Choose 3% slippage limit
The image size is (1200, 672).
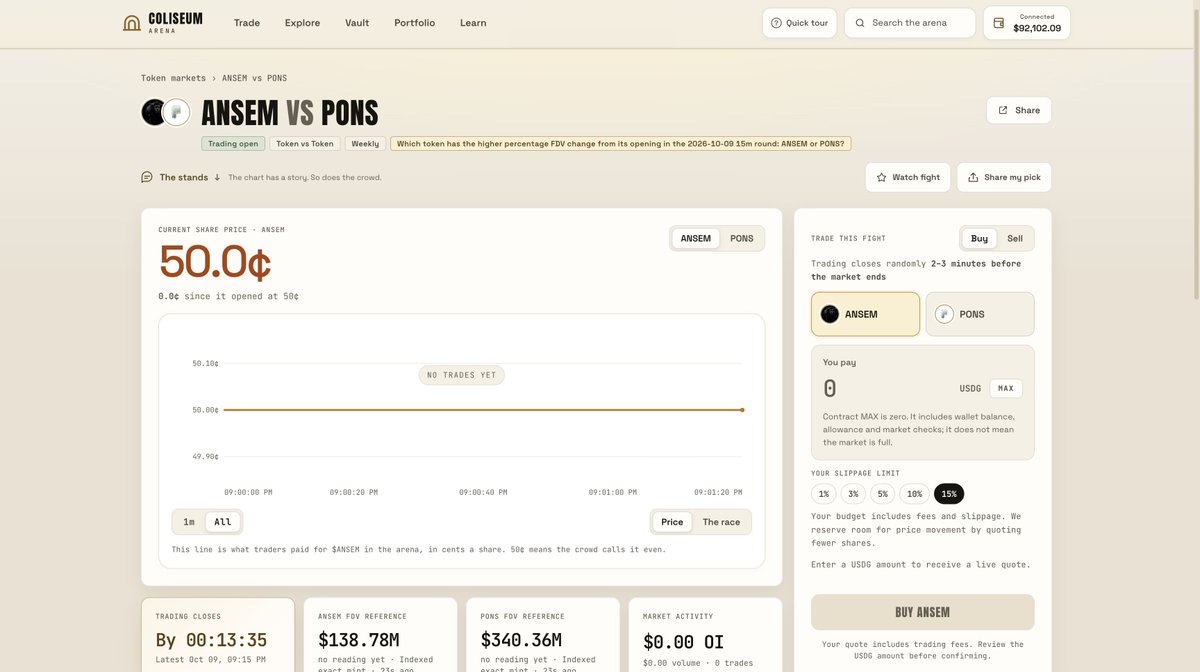[x=853, y=494]
